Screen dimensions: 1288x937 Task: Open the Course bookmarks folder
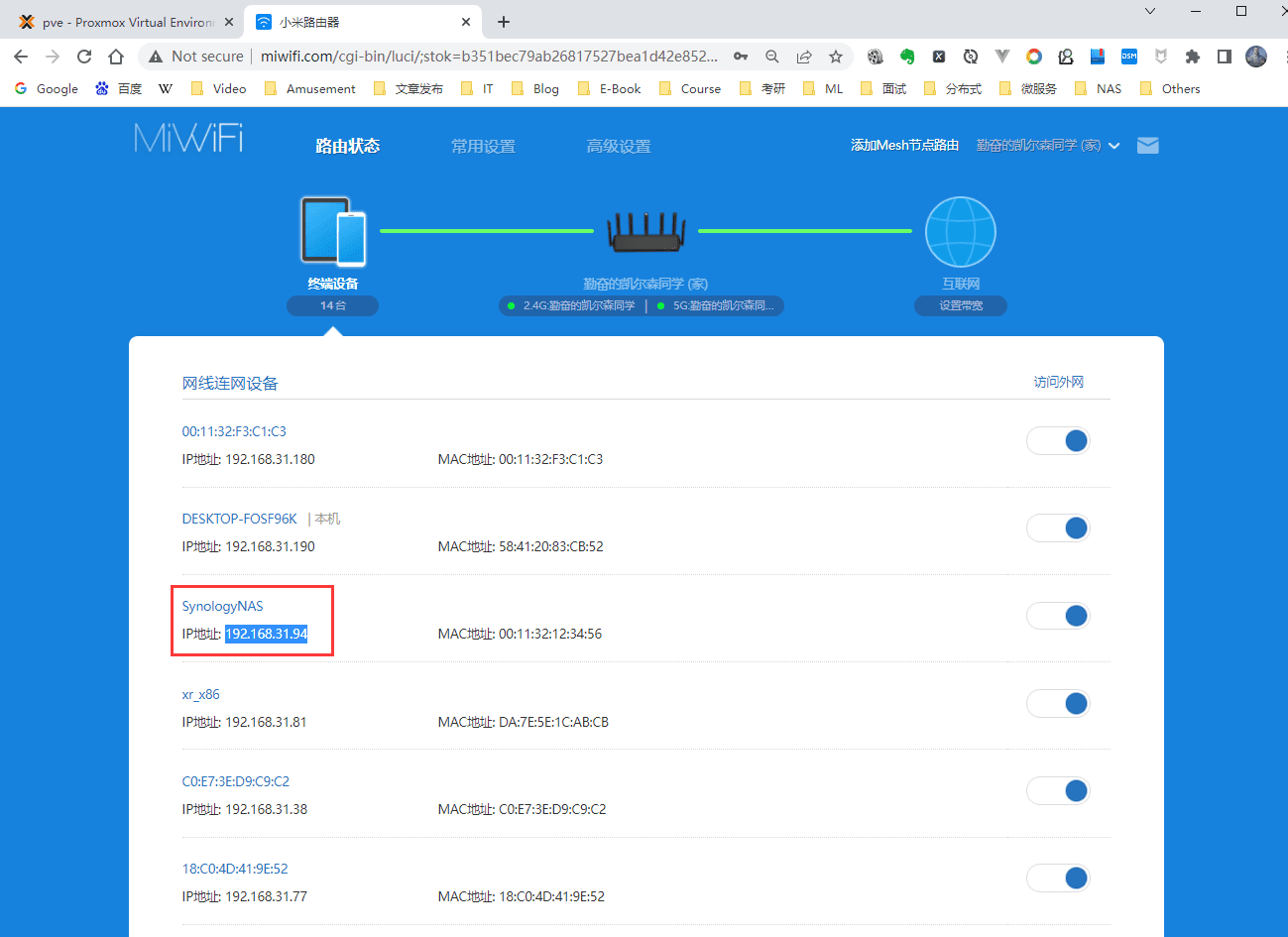pyautogui.click(x=690, y=88)
